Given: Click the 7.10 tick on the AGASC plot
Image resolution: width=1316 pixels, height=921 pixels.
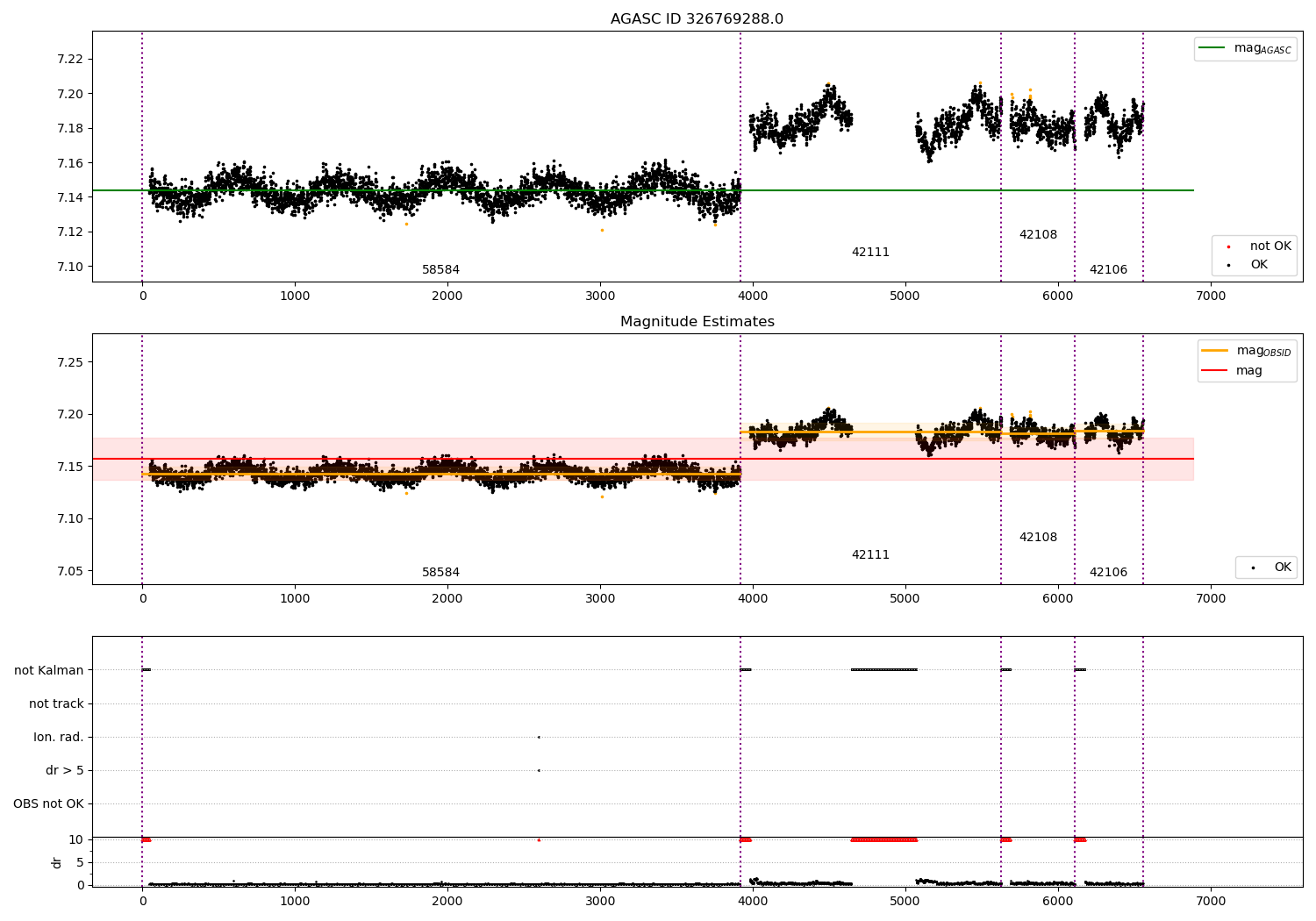Looking at the screenshot, I should coord(69,267).
